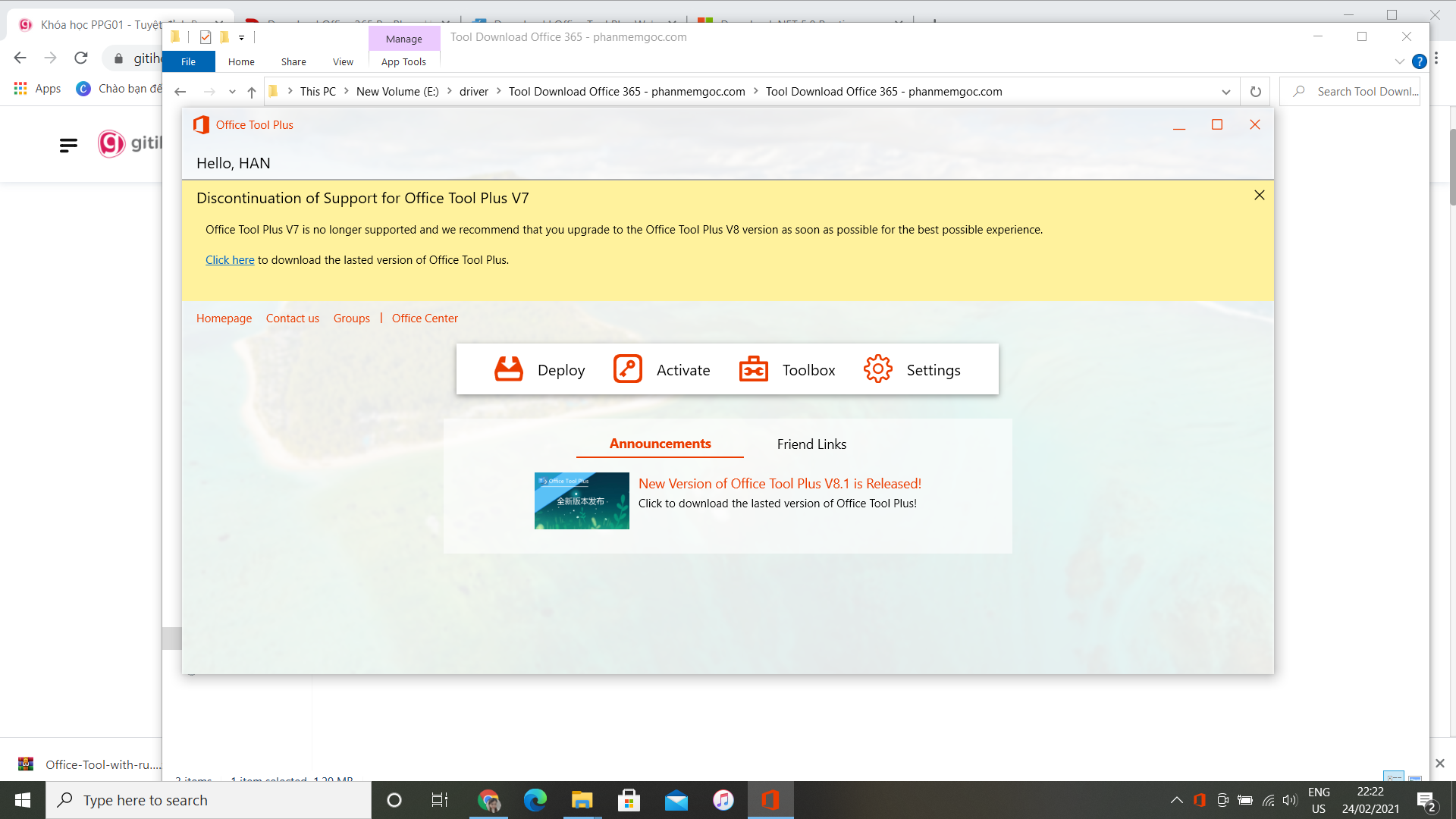Open the notification center

point(1426,800)
